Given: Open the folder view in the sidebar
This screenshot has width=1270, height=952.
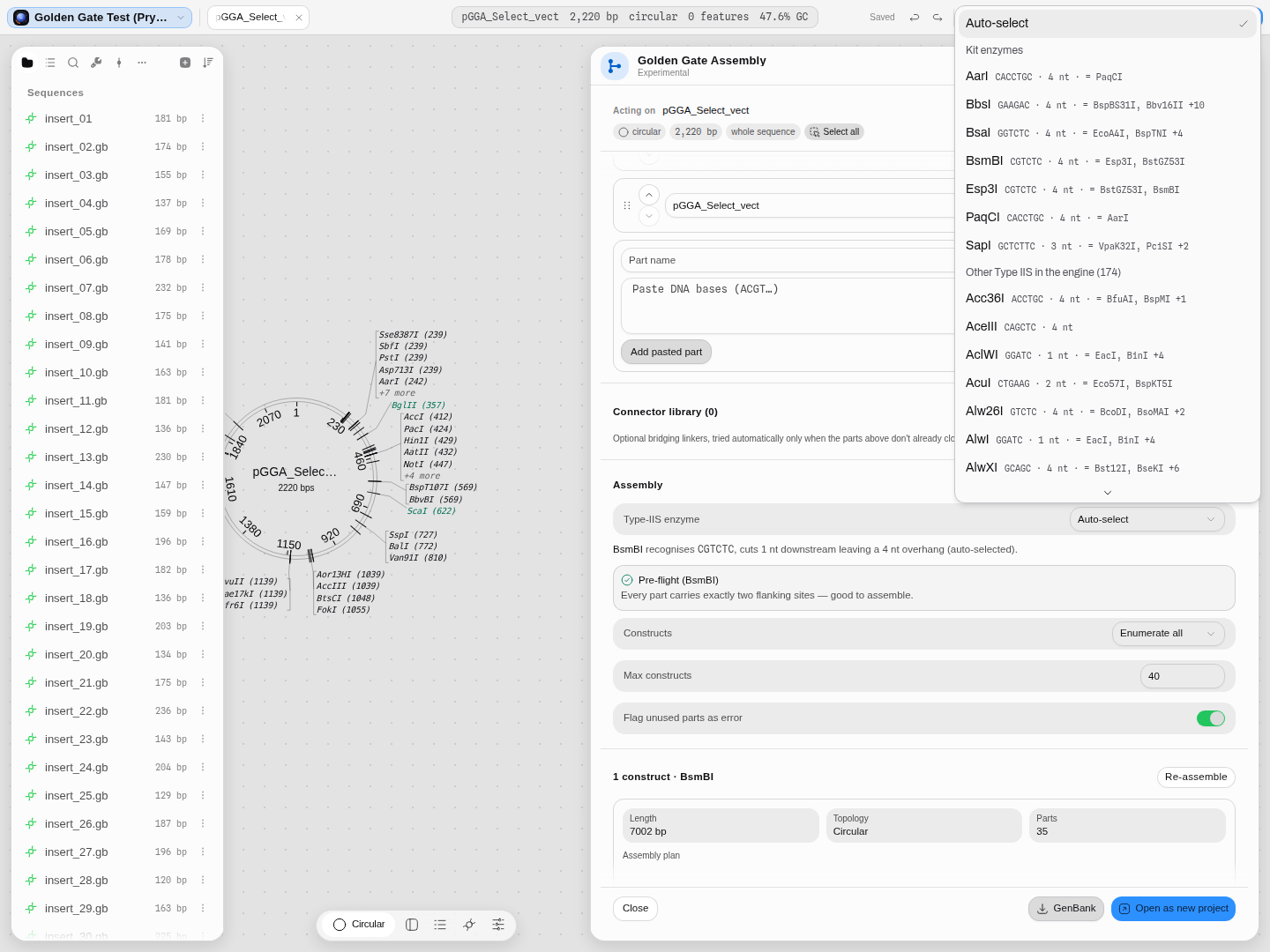Looking at the screenshot, I should (27, 63).
